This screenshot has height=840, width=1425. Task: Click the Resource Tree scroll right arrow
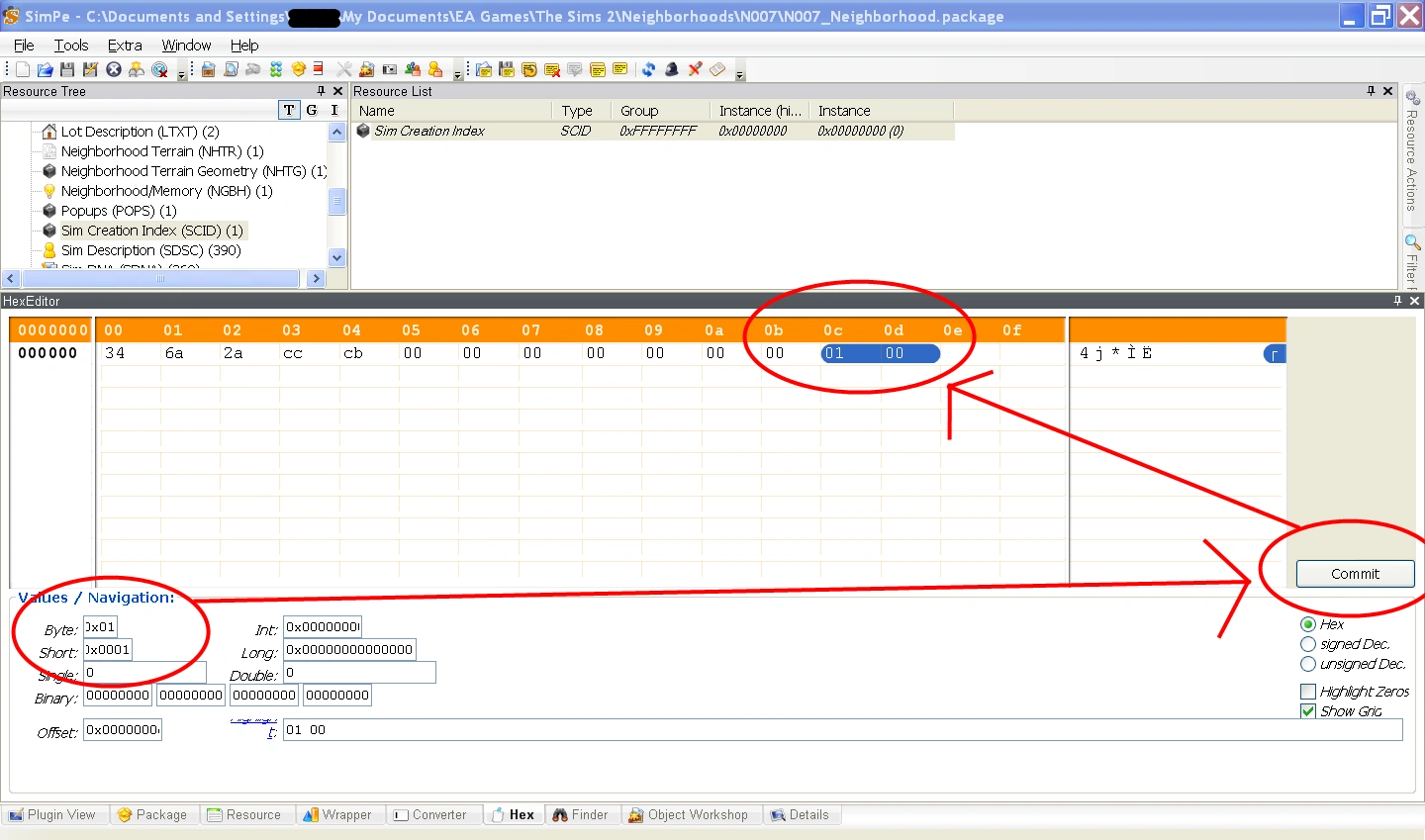coord(317,279)
